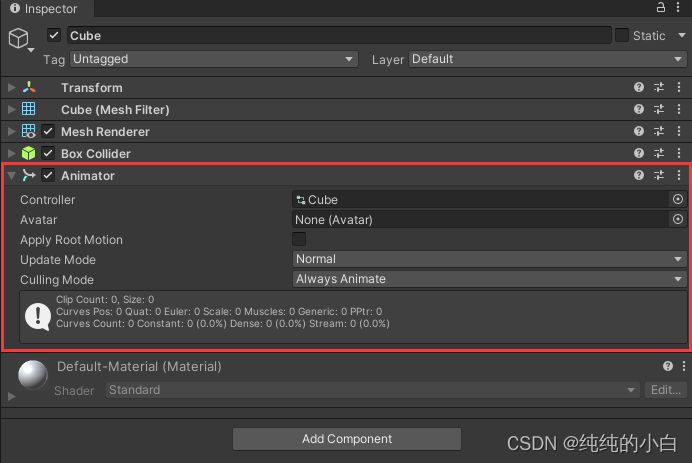Click the Cube (Mesh Filter) grid icon
The width and height of the screenshot is (692, 463).
coord(29,109)
